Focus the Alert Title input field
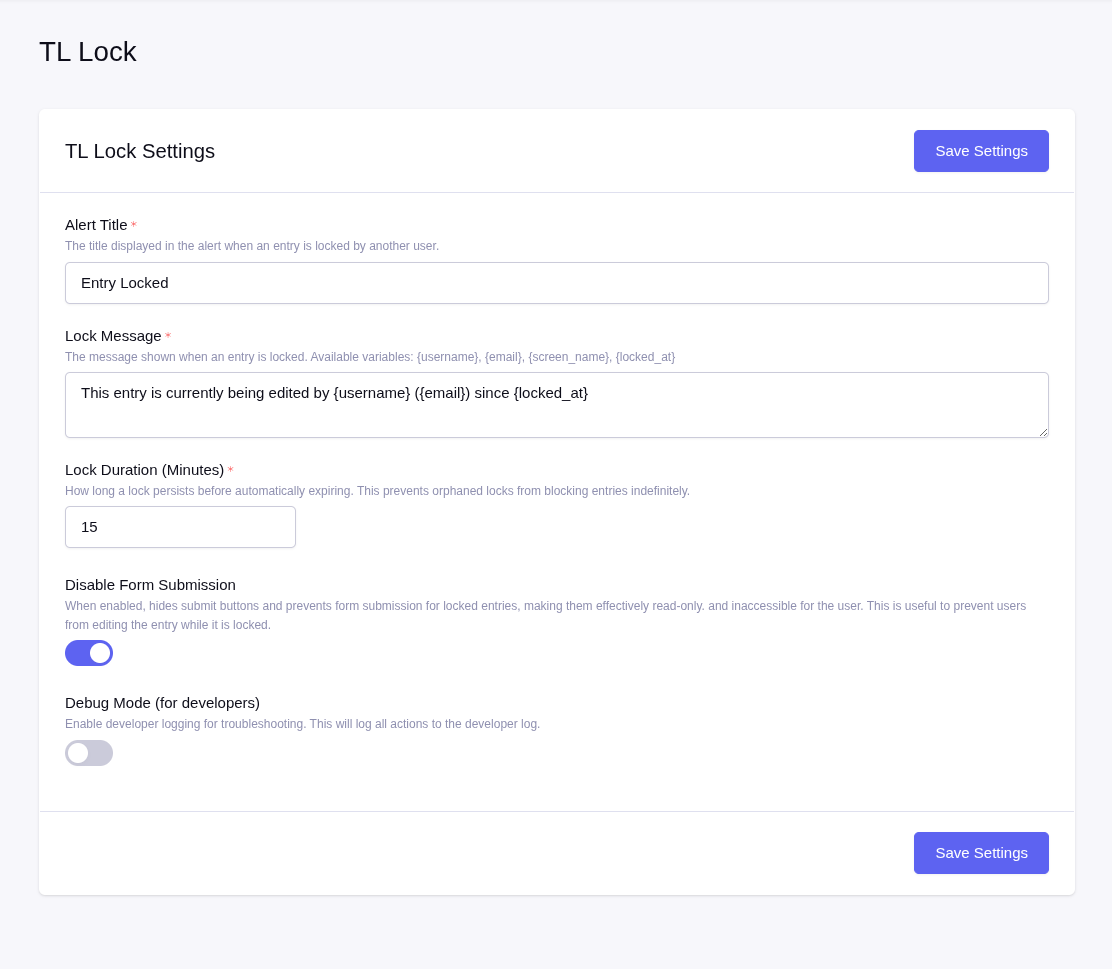This screenshot has height=969, width=1112. coord(556,283)
